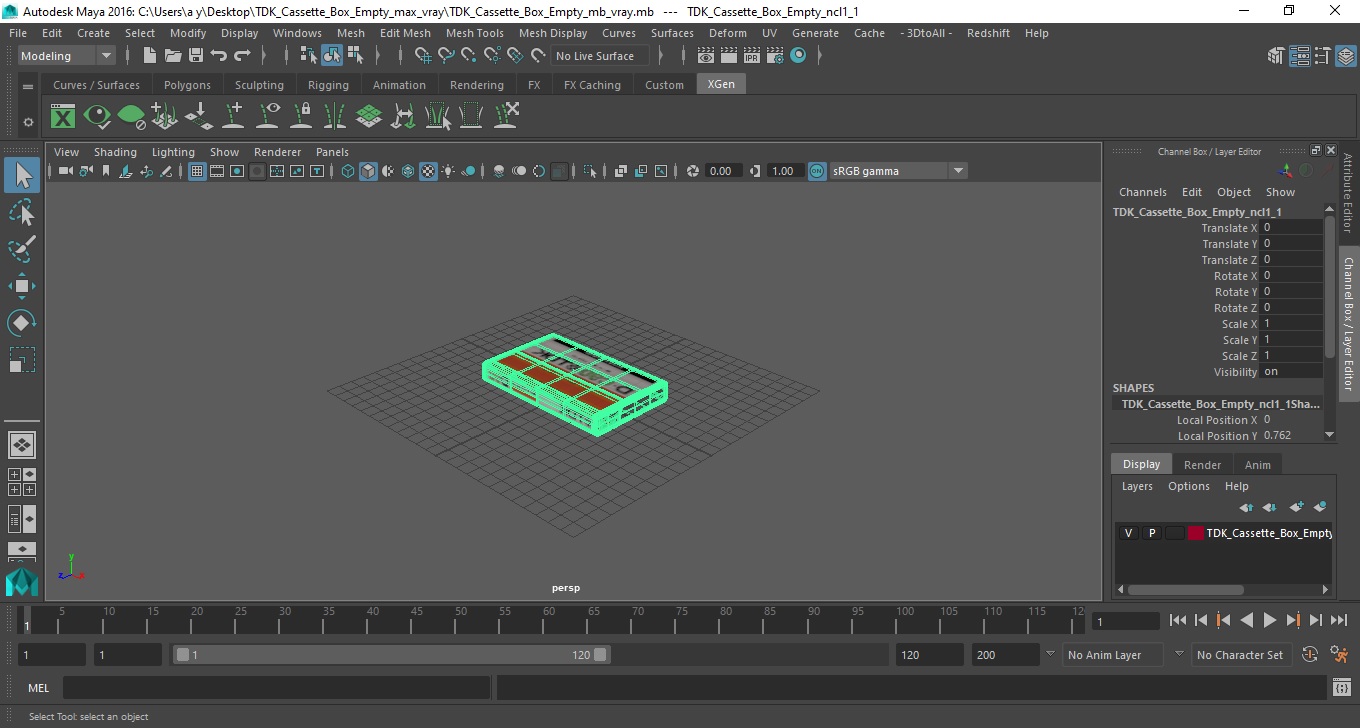
Task: Click go to end of playback range
Action: tap(1337, 620)
